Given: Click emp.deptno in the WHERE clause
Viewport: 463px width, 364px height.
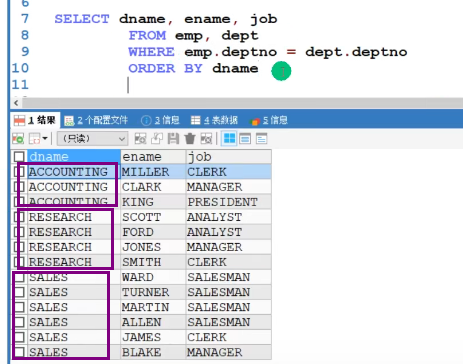Looking at the screenshot, I should pos(230,52).
